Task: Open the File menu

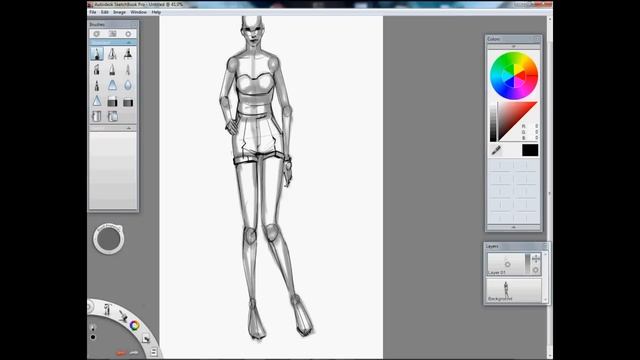Action: click(x=93, y=12)
